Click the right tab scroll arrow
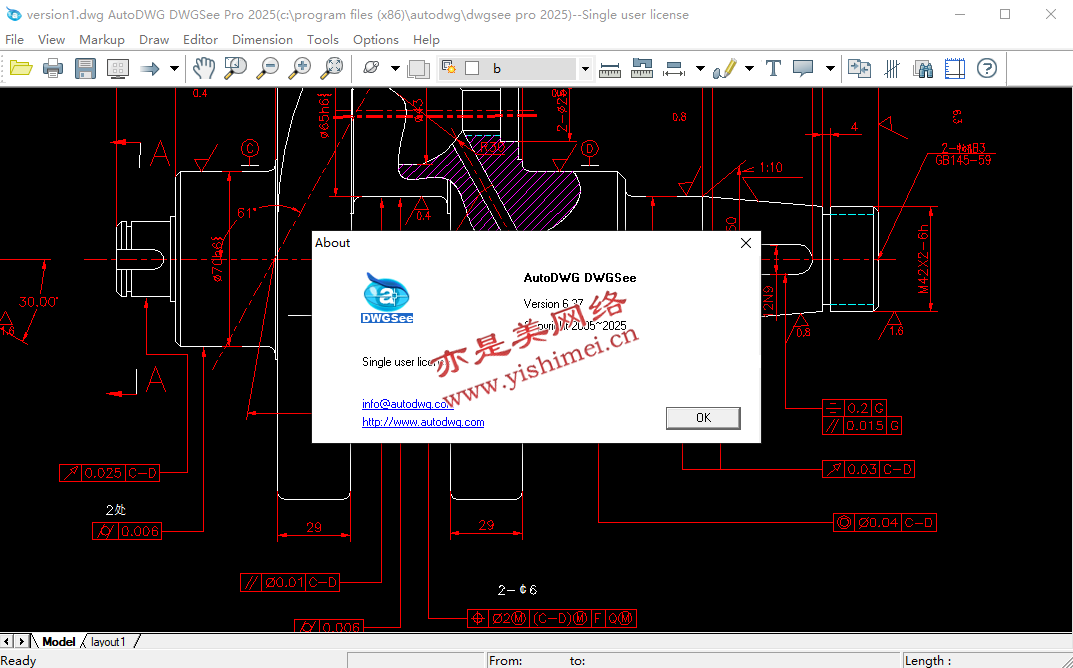Image resolution: width=1073 pixels, height=668 pixels. [x=21, y=641]
